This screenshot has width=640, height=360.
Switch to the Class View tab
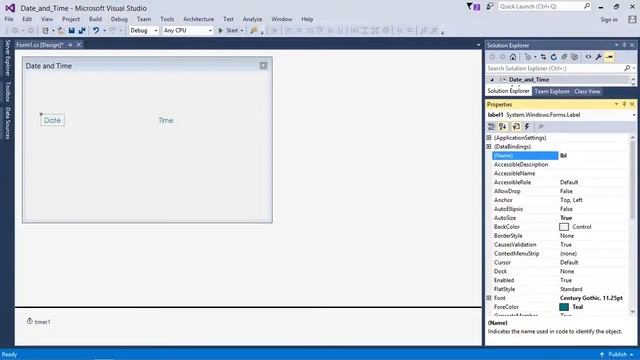587,91
